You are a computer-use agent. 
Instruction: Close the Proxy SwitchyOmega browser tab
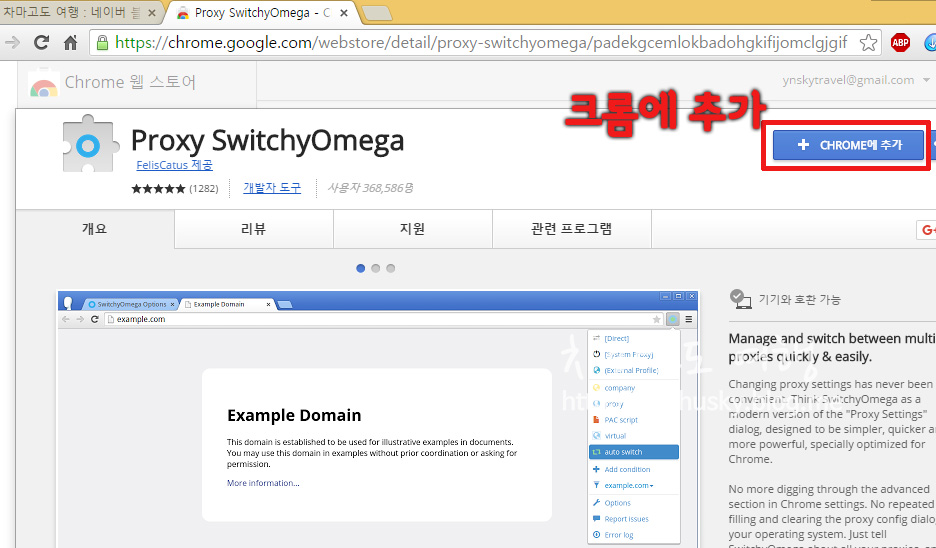344,13
